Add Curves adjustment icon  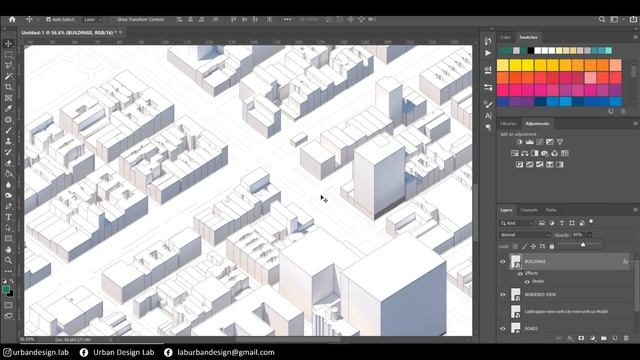pos(540,142)
